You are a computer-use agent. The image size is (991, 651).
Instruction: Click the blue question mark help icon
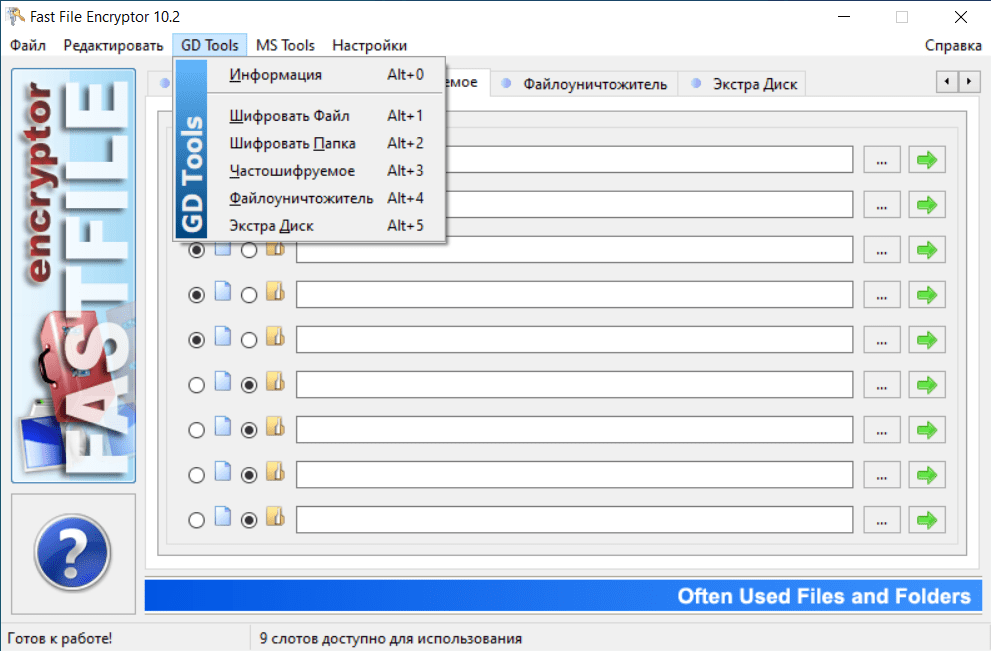[73, 552]
